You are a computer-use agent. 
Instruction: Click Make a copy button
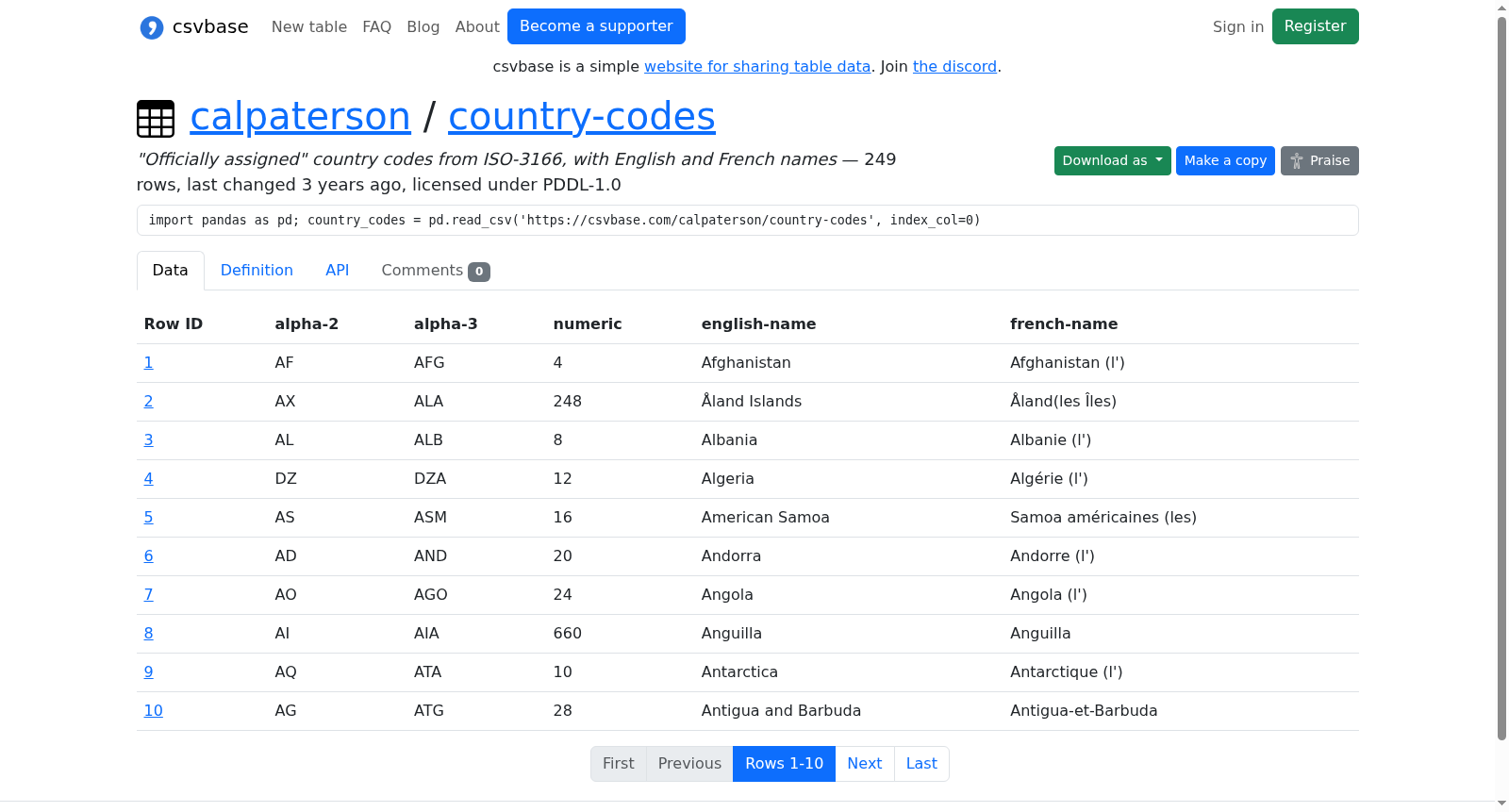point(1225,160)
